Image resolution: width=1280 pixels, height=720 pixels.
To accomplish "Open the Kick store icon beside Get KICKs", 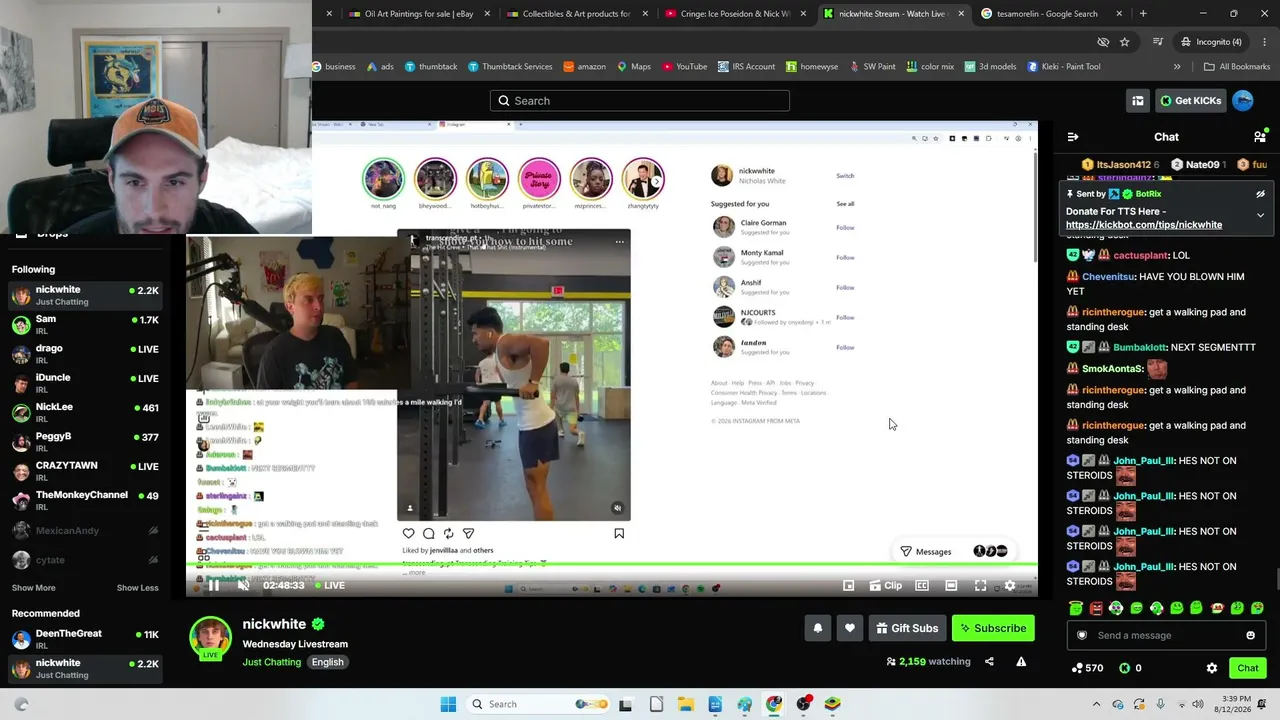I will 1138,101.
